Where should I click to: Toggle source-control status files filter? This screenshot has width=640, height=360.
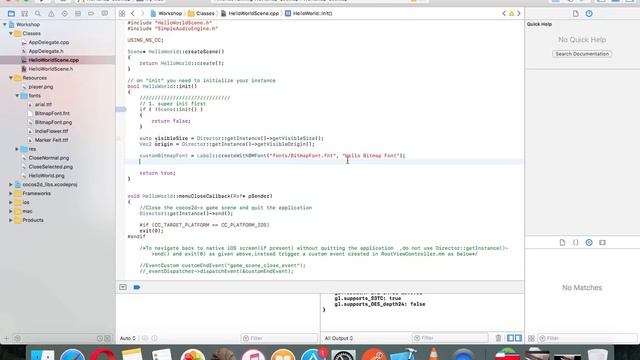click(107, 338)
